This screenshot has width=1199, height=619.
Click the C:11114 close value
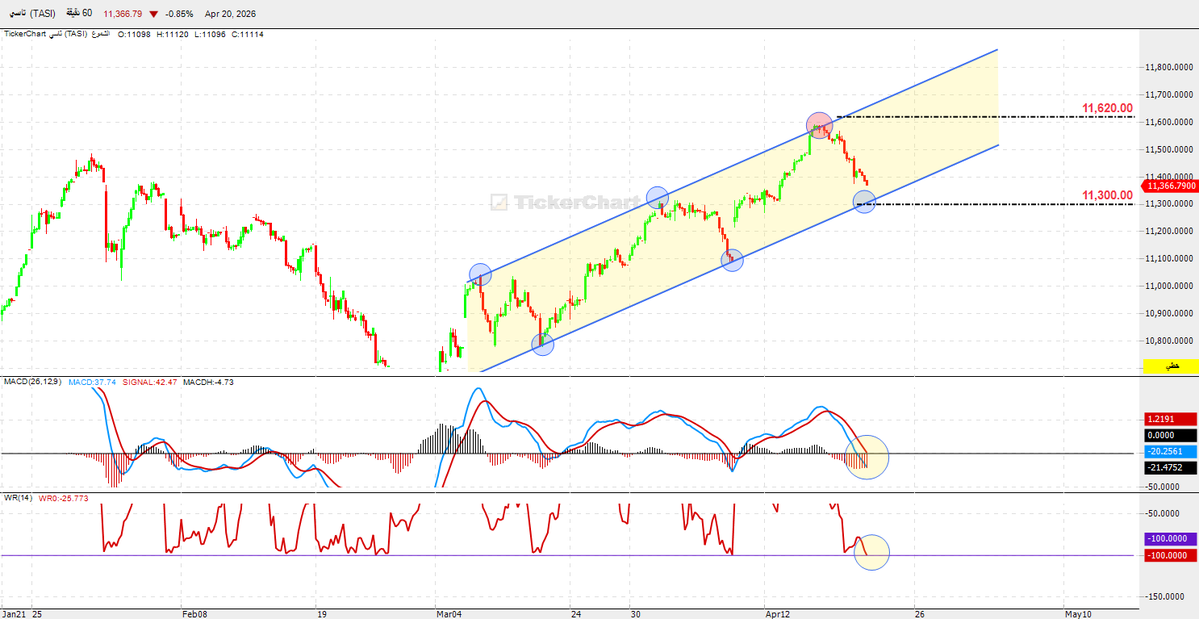[247, 34]
